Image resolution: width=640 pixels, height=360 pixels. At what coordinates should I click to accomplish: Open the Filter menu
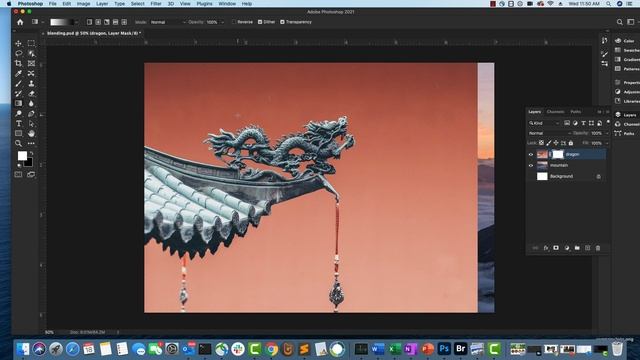click(x=156, y=4)
